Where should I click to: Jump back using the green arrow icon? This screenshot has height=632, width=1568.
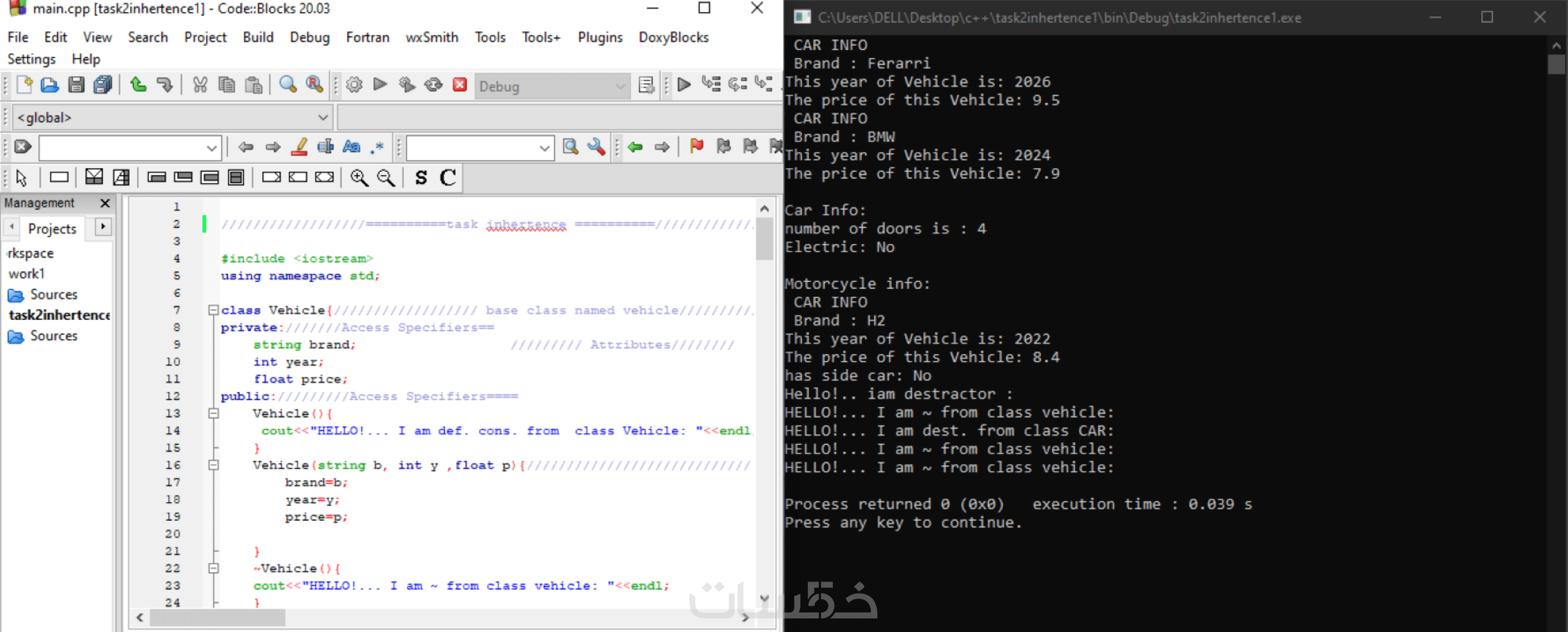coord(635,147)
